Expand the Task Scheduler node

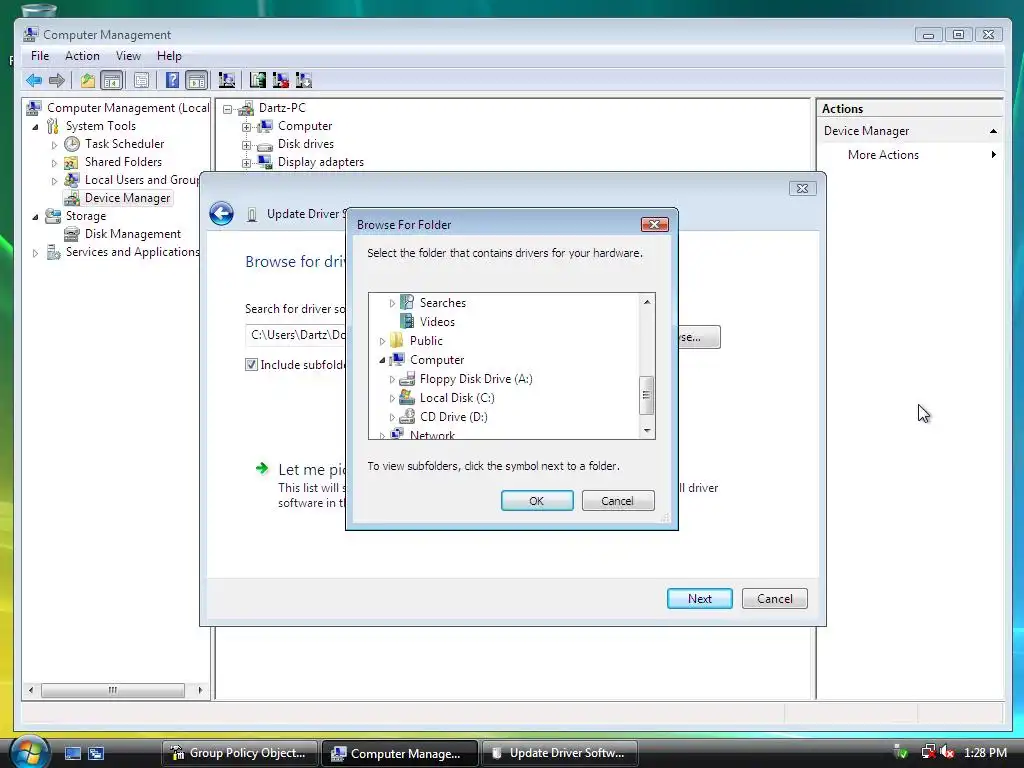[x=54, y=145]
